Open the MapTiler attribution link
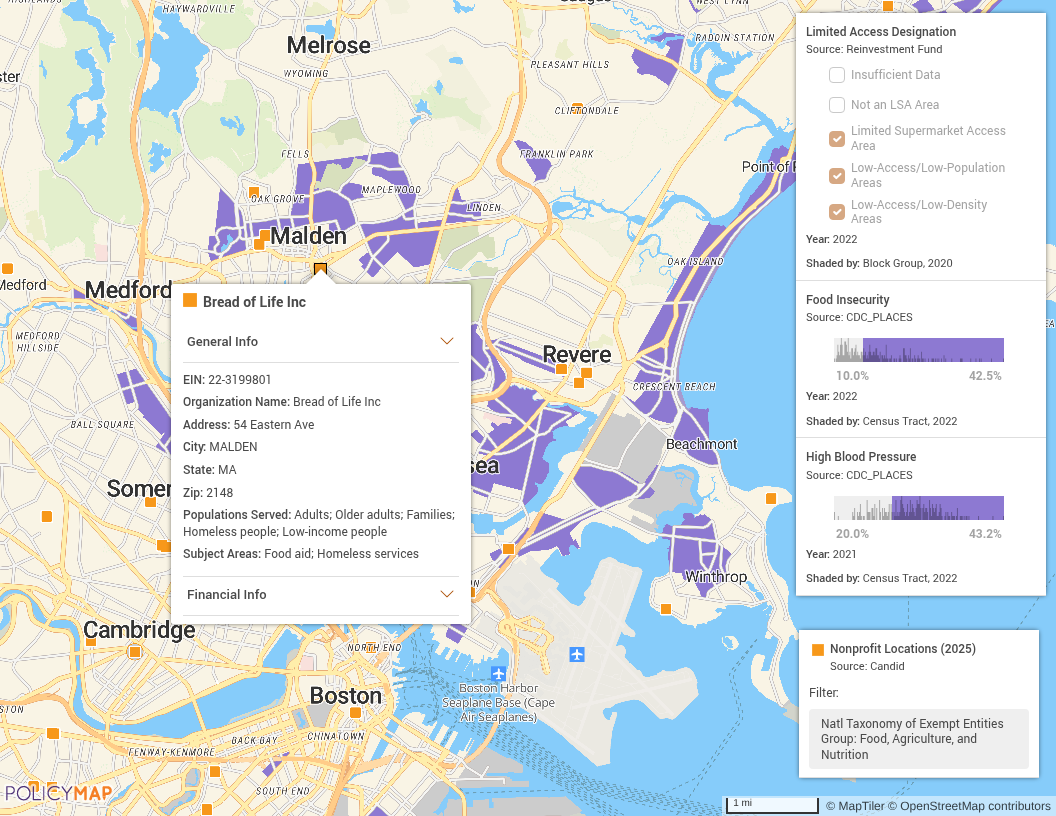The image size is (1056, 816). (855, 806)
